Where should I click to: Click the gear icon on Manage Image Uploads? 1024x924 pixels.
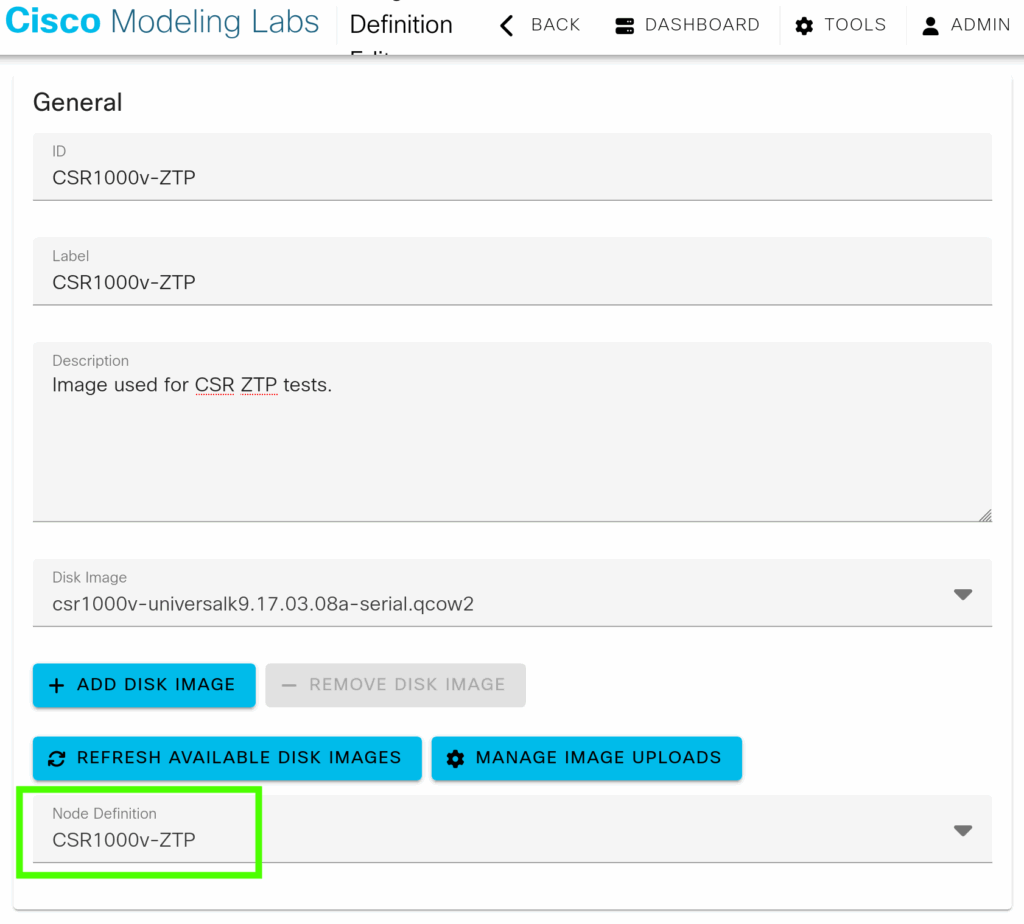point(456,759)
